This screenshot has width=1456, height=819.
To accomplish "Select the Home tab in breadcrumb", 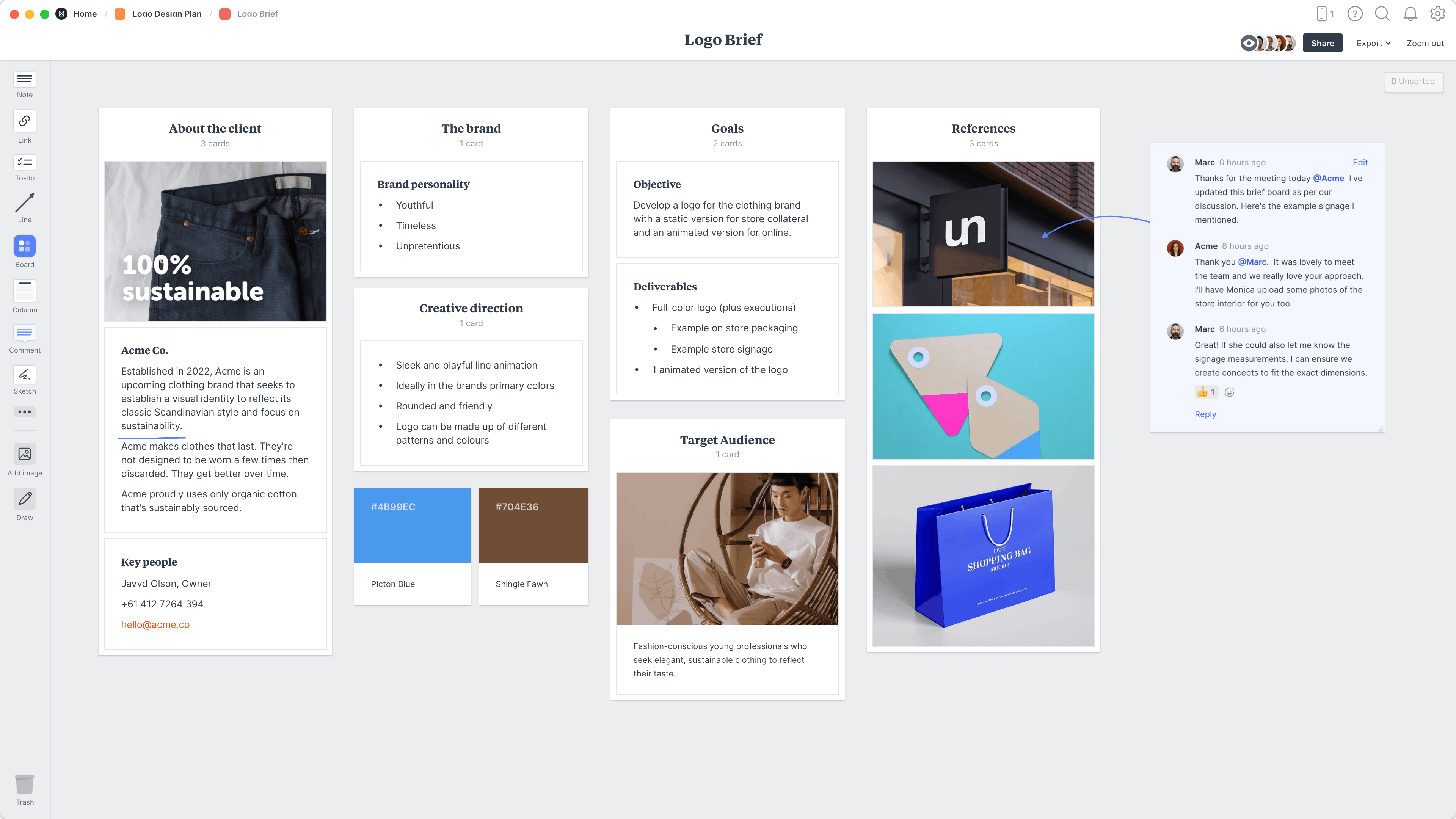I will [85, 13].
